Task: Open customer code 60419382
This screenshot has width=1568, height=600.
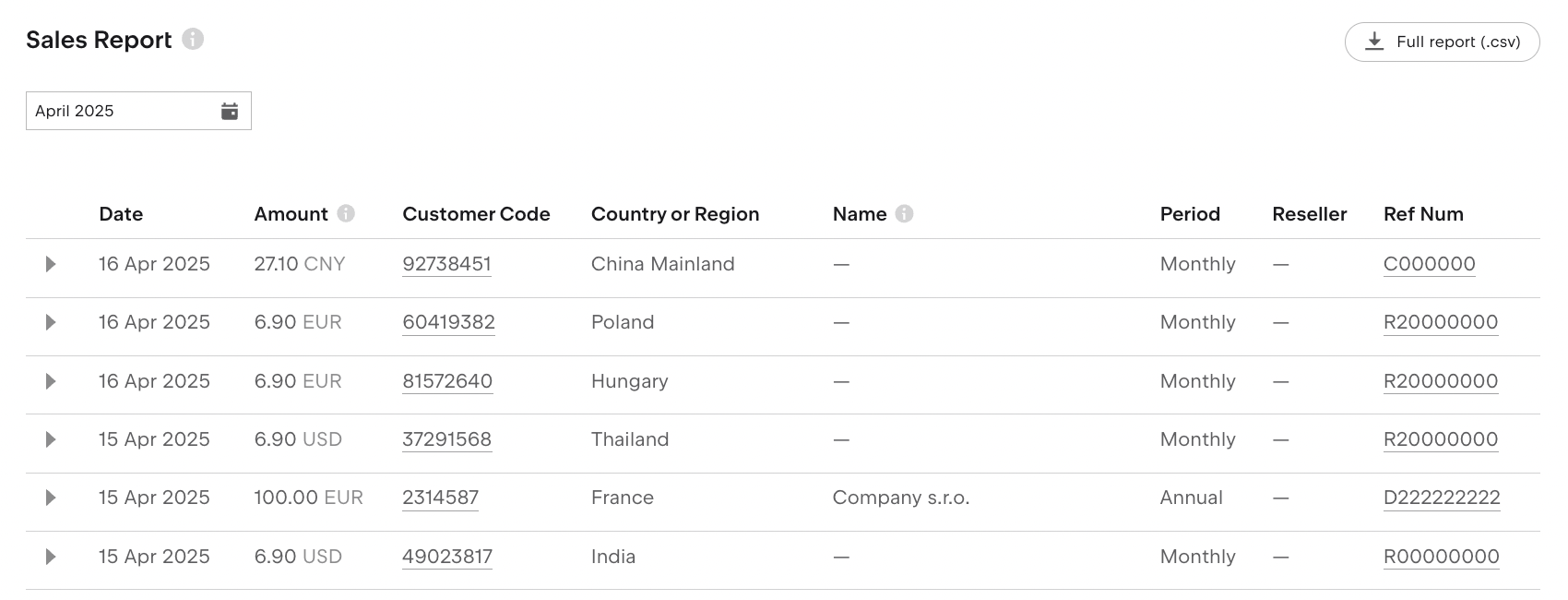Action: tap(448, 322)
